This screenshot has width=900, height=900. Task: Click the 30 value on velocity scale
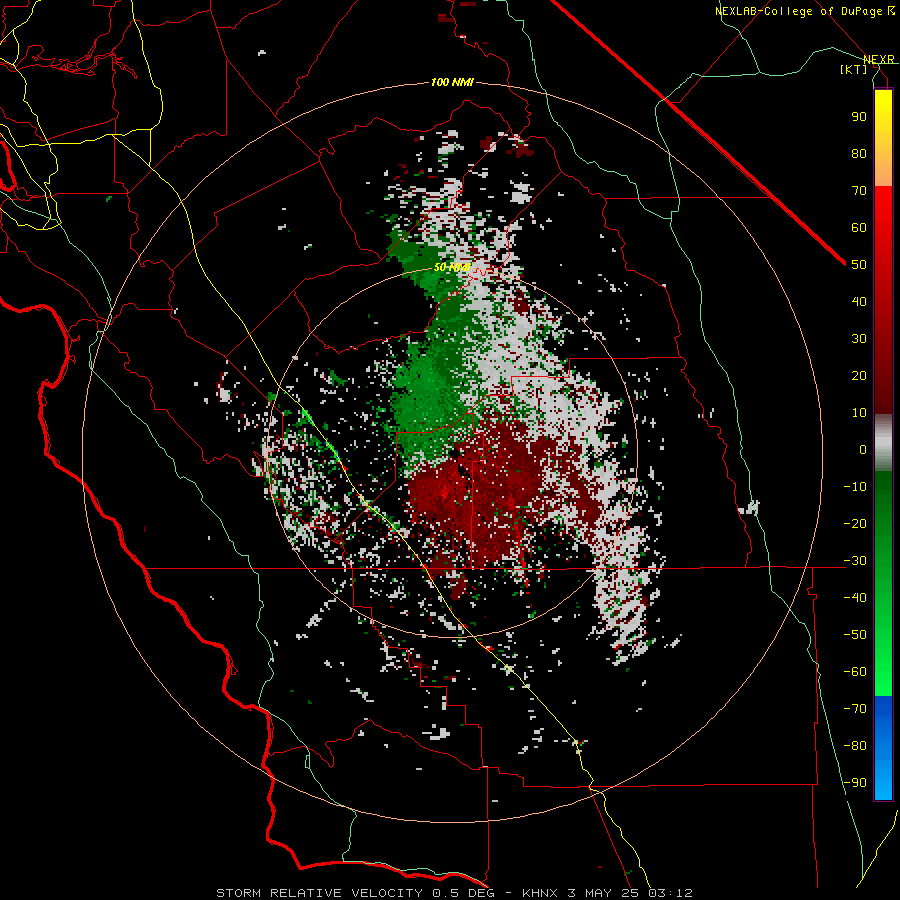pyautogui.click(x=859, y=339)
